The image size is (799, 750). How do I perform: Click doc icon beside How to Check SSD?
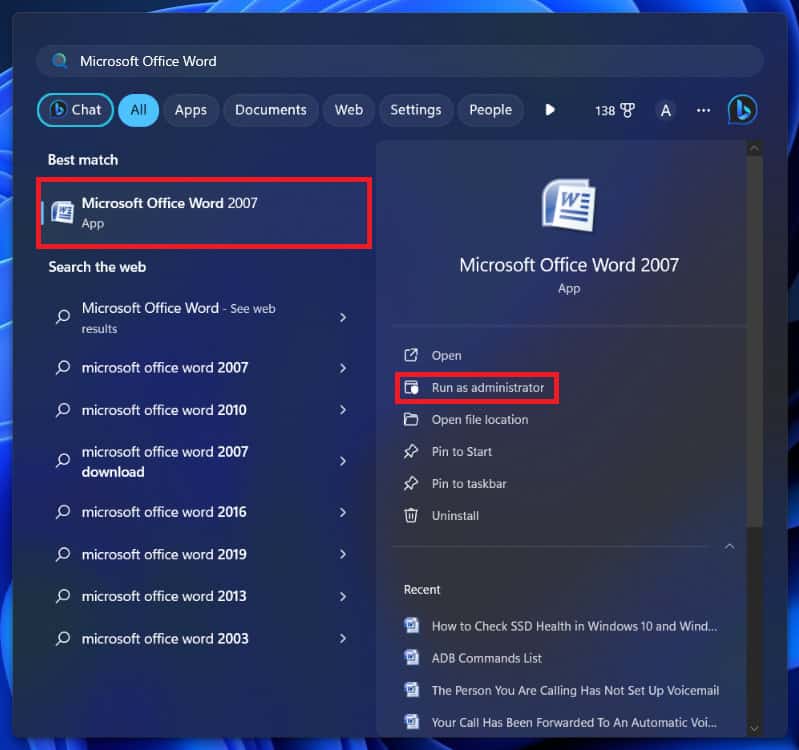(411, 625)
